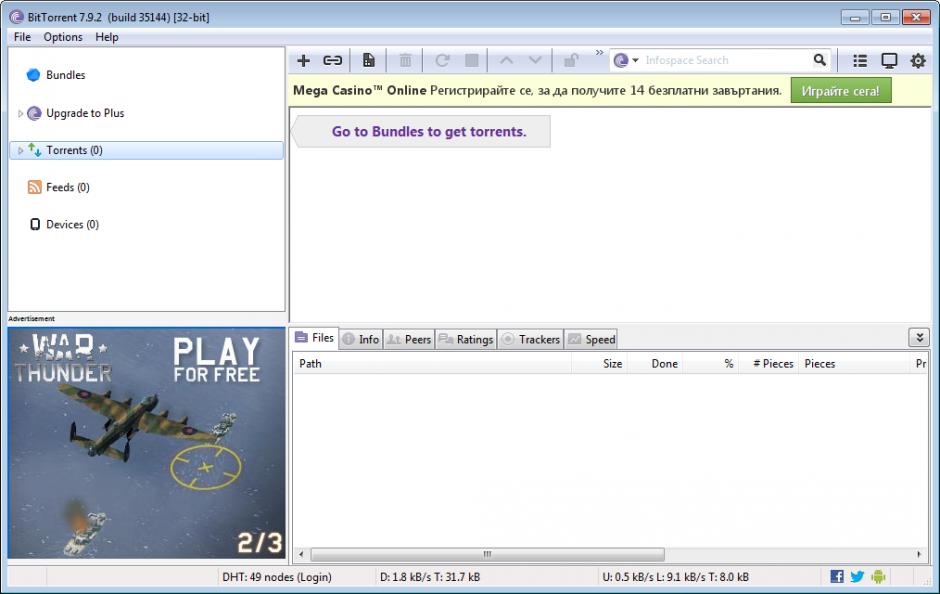Open the File menu

22,37
